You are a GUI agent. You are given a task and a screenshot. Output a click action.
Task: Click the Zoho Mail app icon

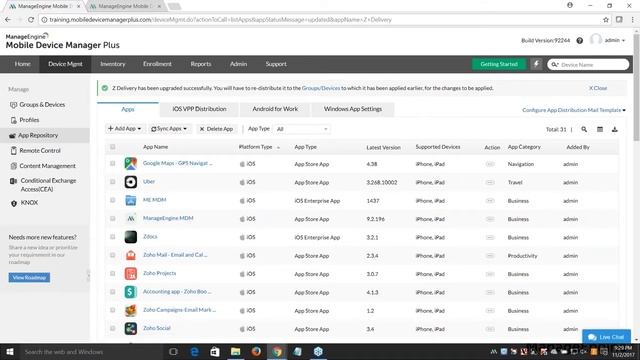coord(131,255)
